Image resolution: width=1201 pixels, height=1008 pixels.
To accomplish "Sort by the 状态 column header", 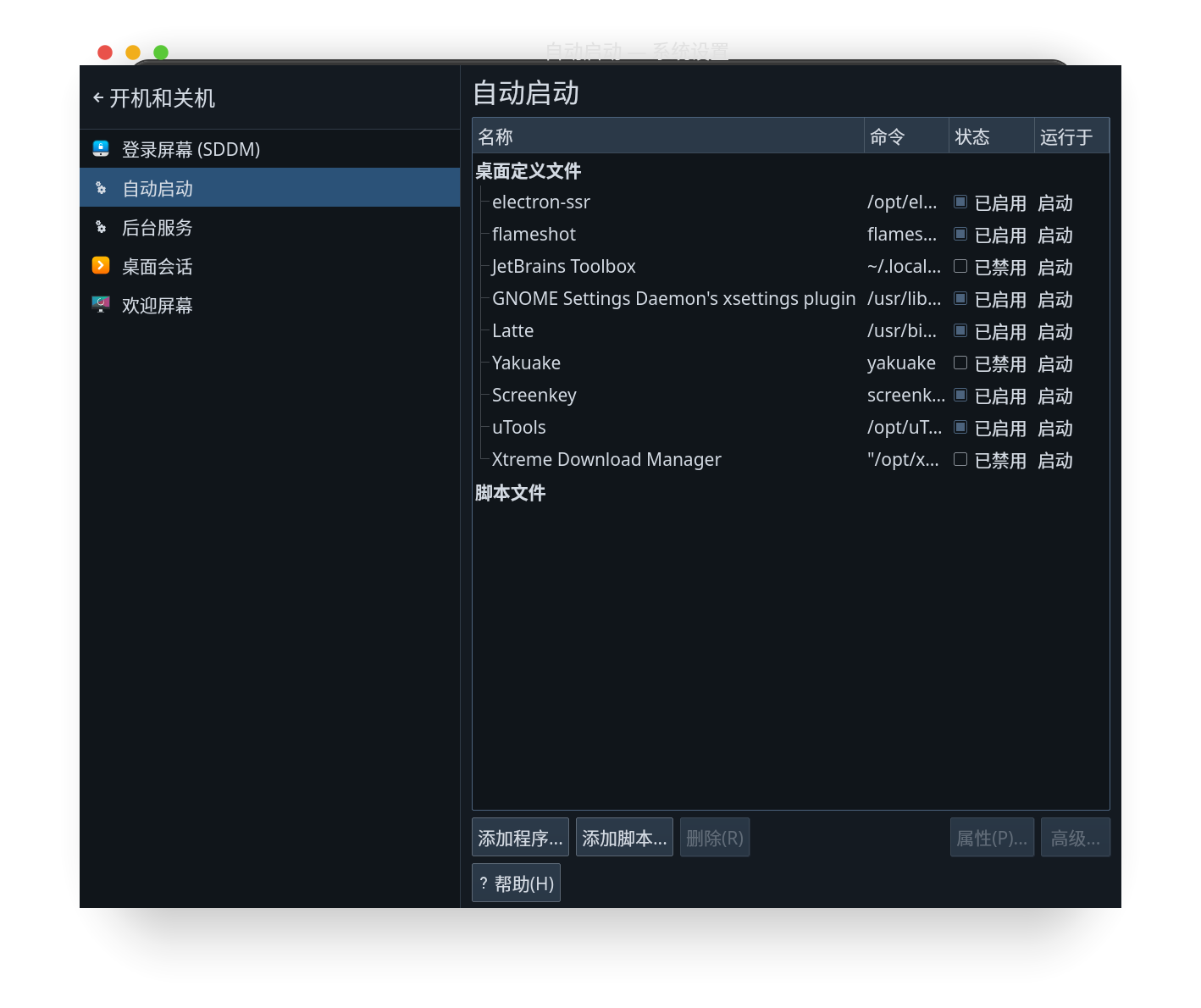I will tap(992, 136).
